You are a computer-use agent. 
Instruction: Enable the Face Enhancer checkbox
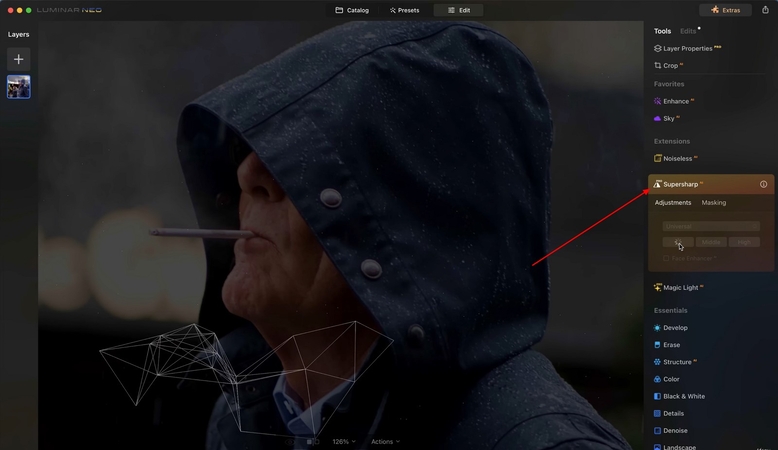(x=666, y=258)
